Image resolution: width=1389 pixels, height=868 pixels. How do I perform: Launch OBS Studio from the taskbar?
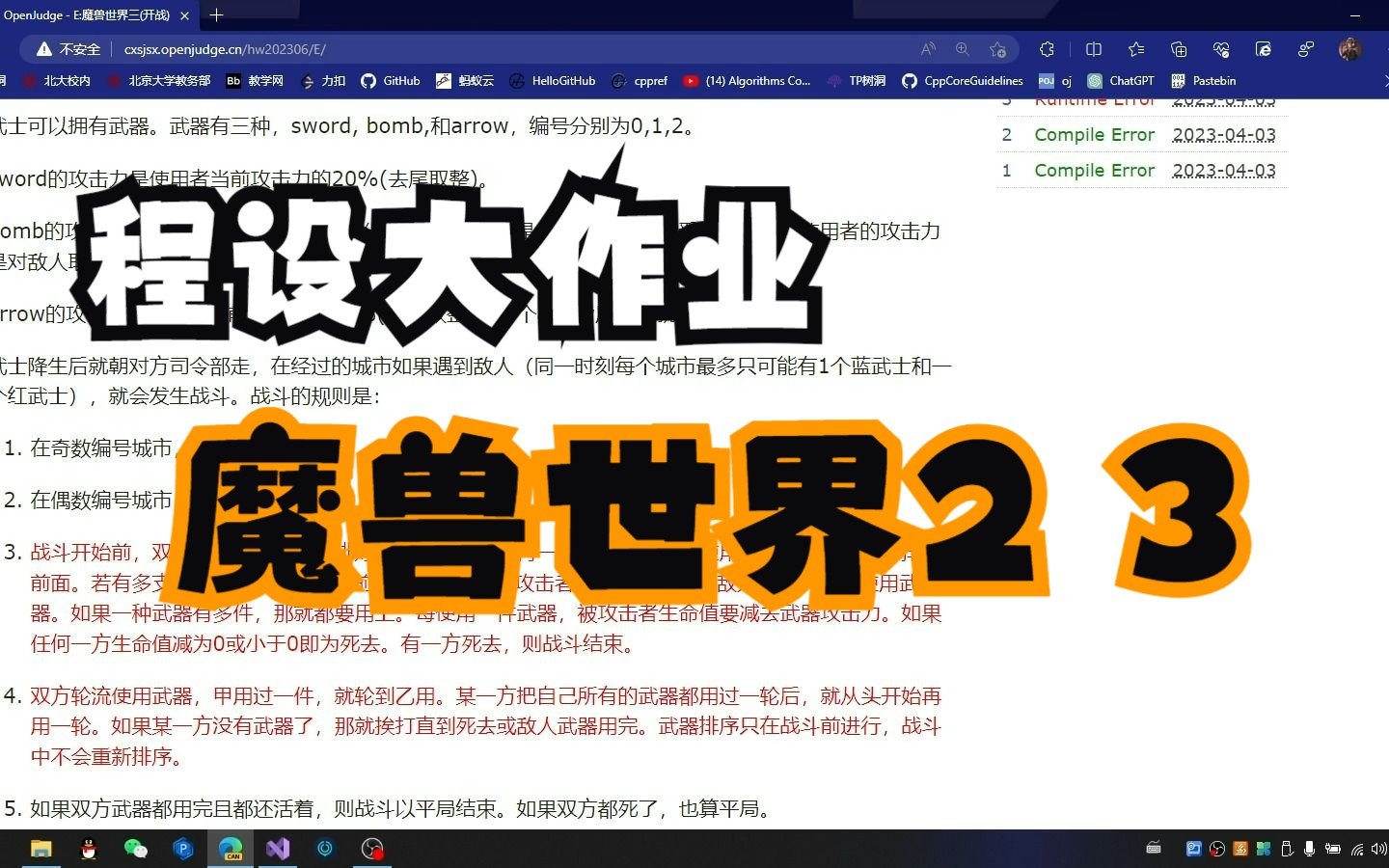tap(371, 850)
